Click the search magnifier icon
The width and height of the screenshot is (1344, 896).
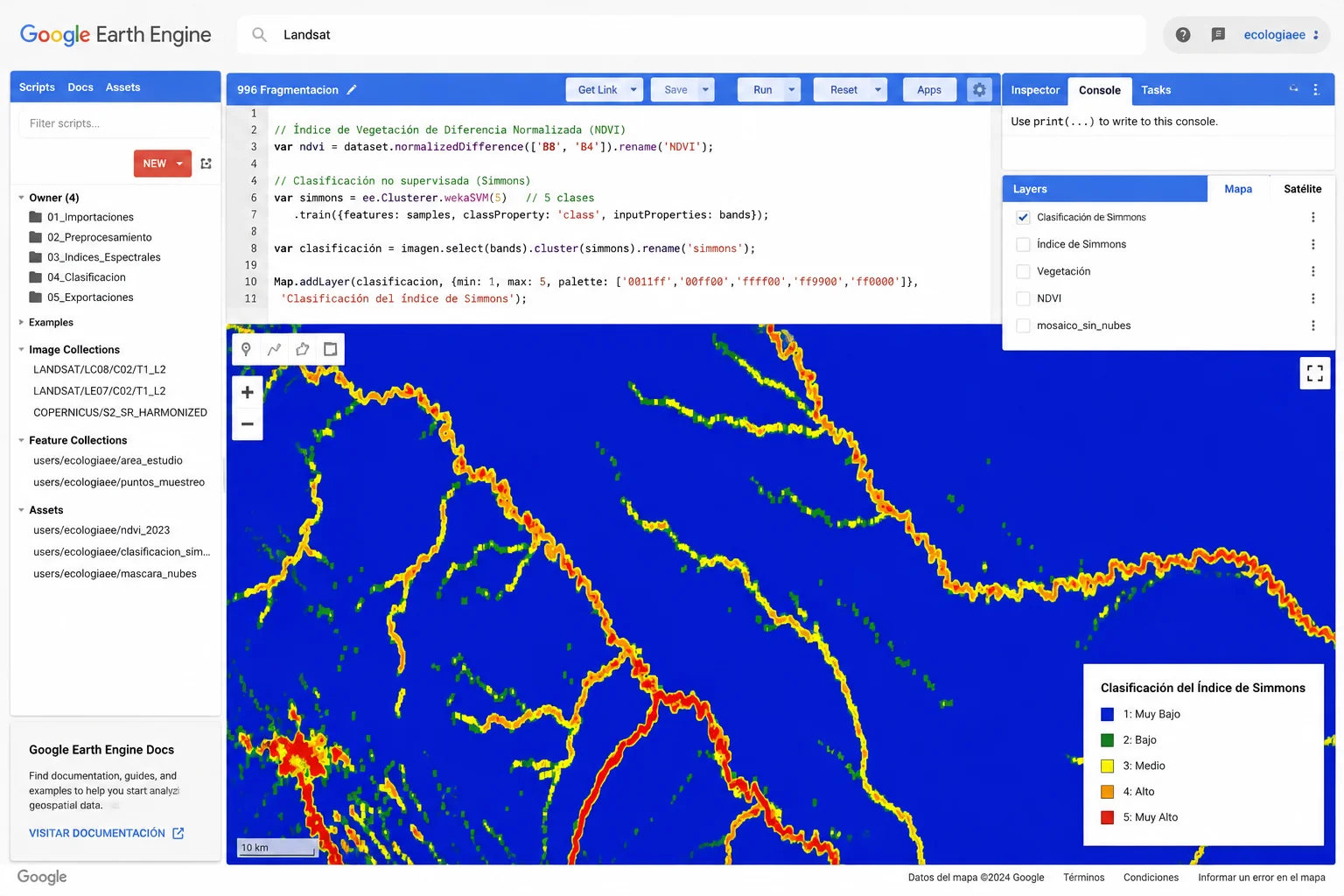click(259, 35)
